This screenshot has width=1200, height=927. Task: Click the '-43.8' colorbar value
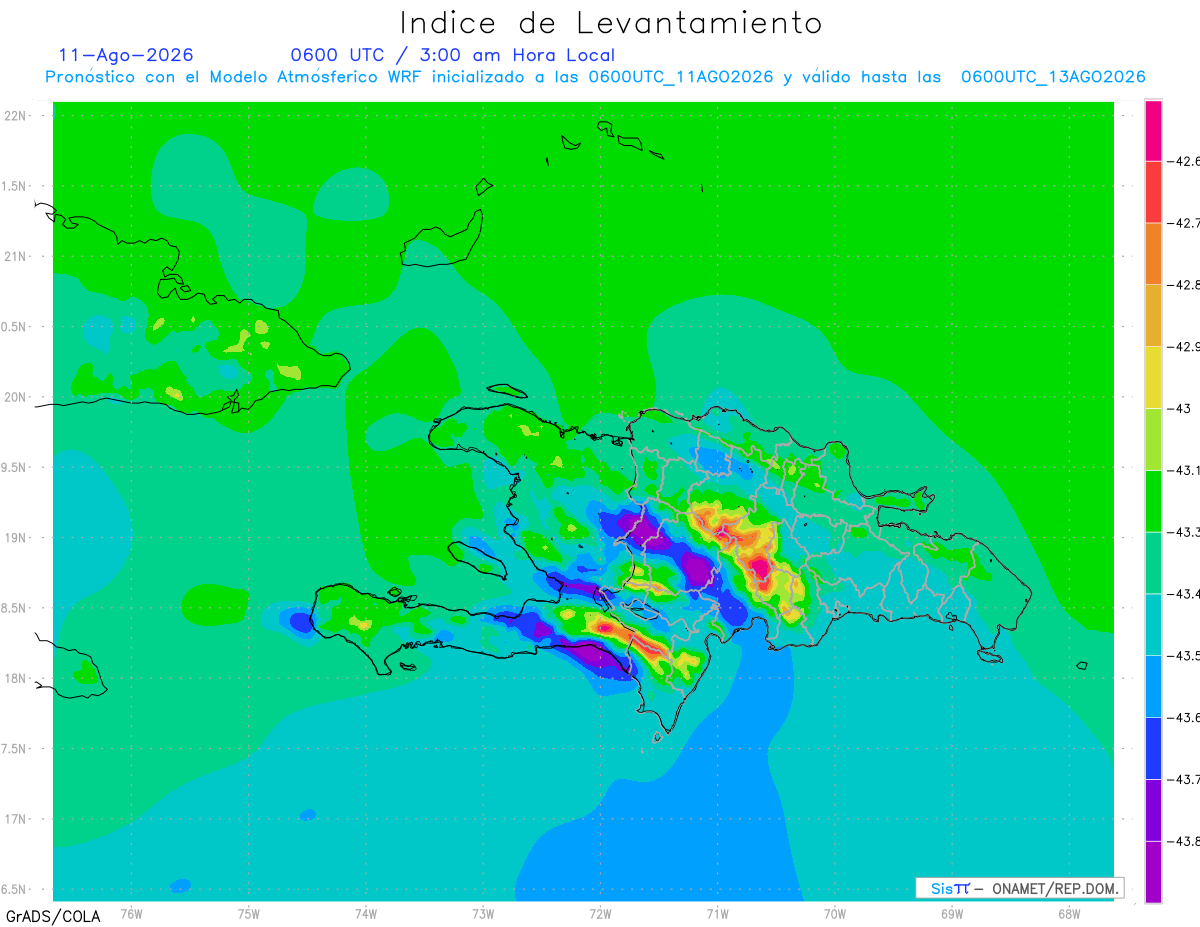coord(1183,842)
